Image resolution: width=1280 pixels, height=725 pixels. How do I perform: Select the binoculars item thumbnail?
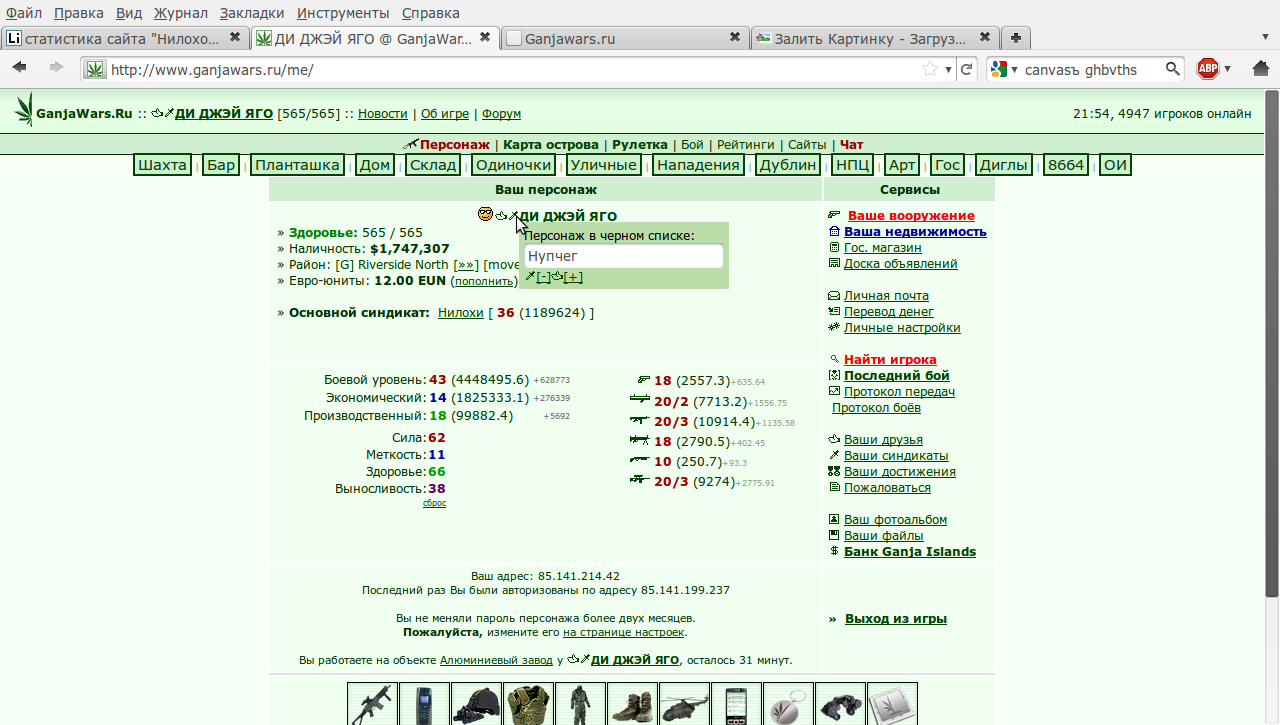tap(840, 704)
